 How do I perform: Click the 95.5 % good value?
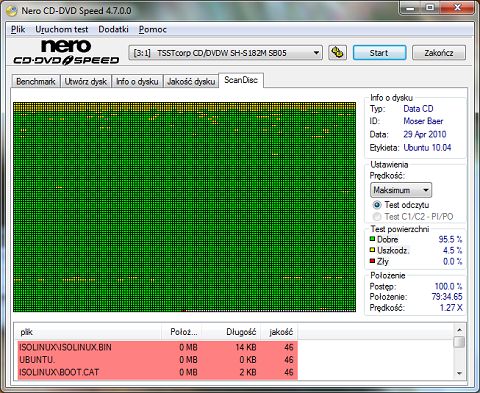pos(450,239)
